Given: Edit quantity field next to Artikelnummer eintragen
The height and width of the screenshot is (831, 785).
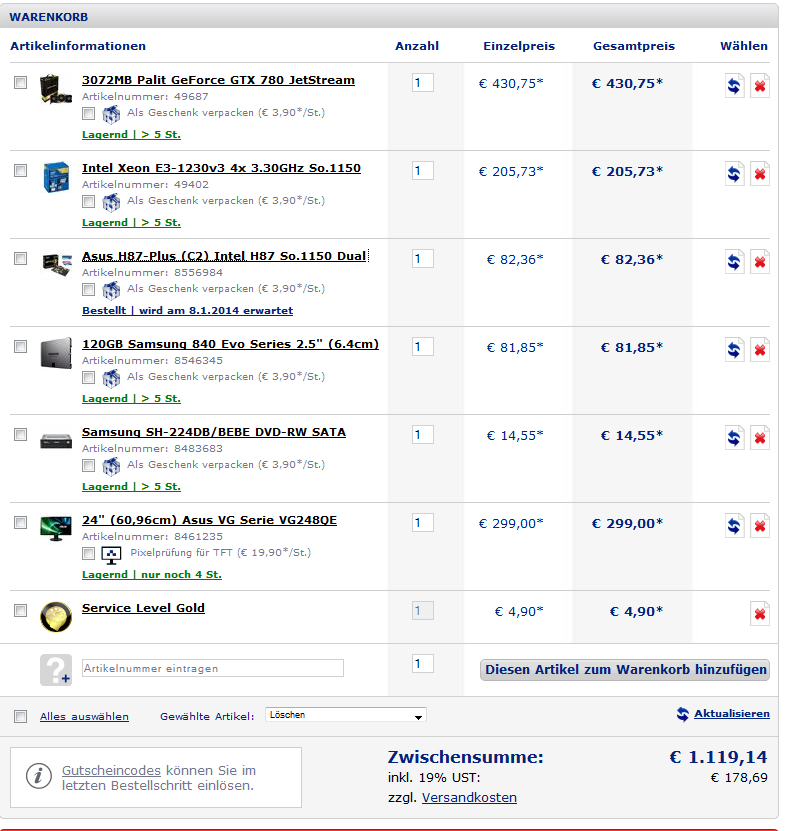Looking at the screenshot, I should coord(422,663).
